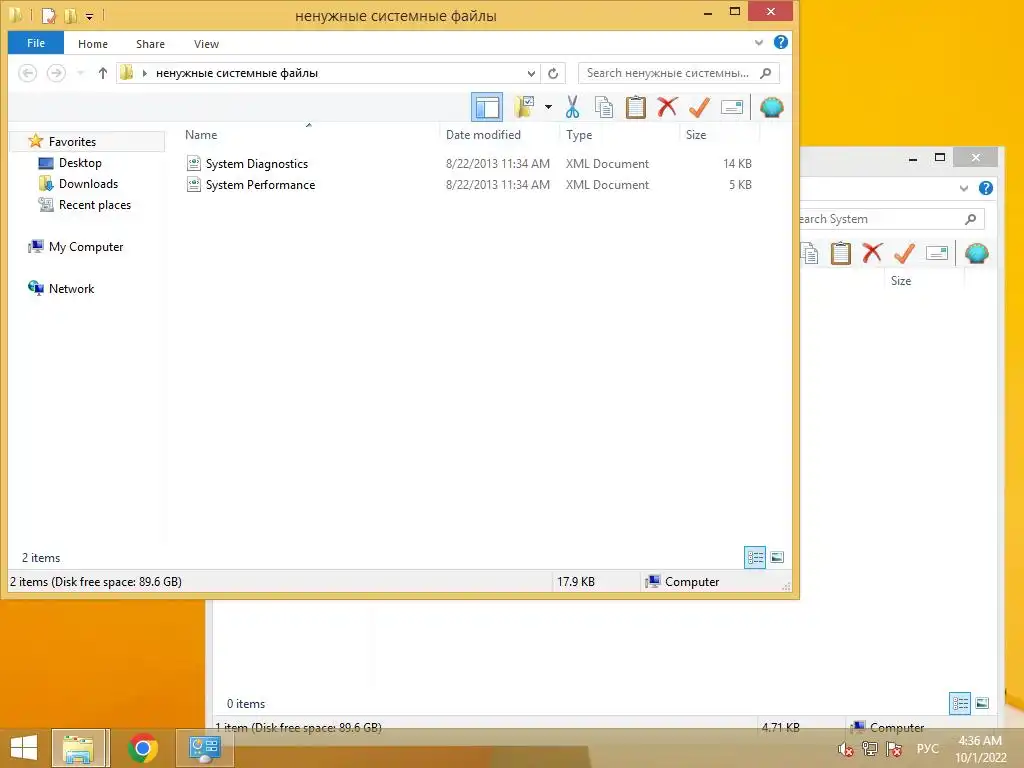The height and width of the screenshot is (768, 1024).
Task: Switch the back window to Large icons view
Action: tap(982, 703)
